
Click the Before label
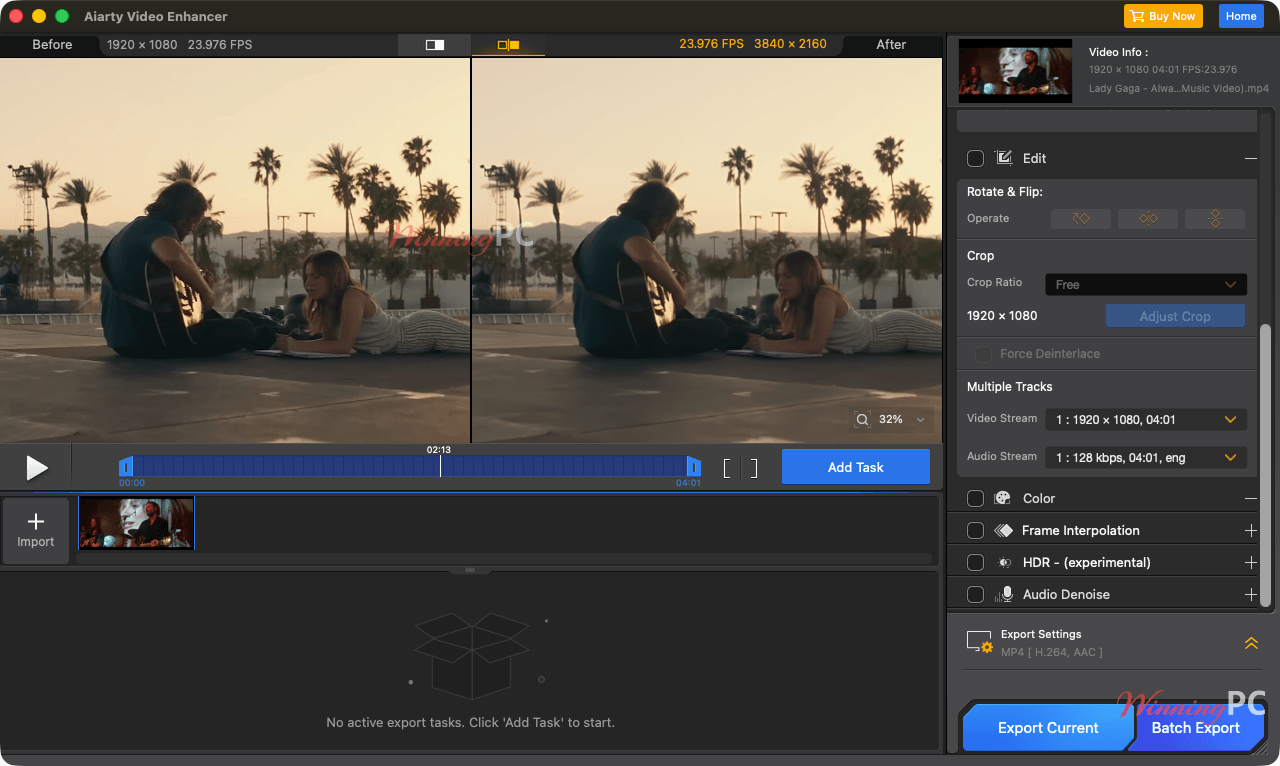pyautogui.click(x=52, y=45)
